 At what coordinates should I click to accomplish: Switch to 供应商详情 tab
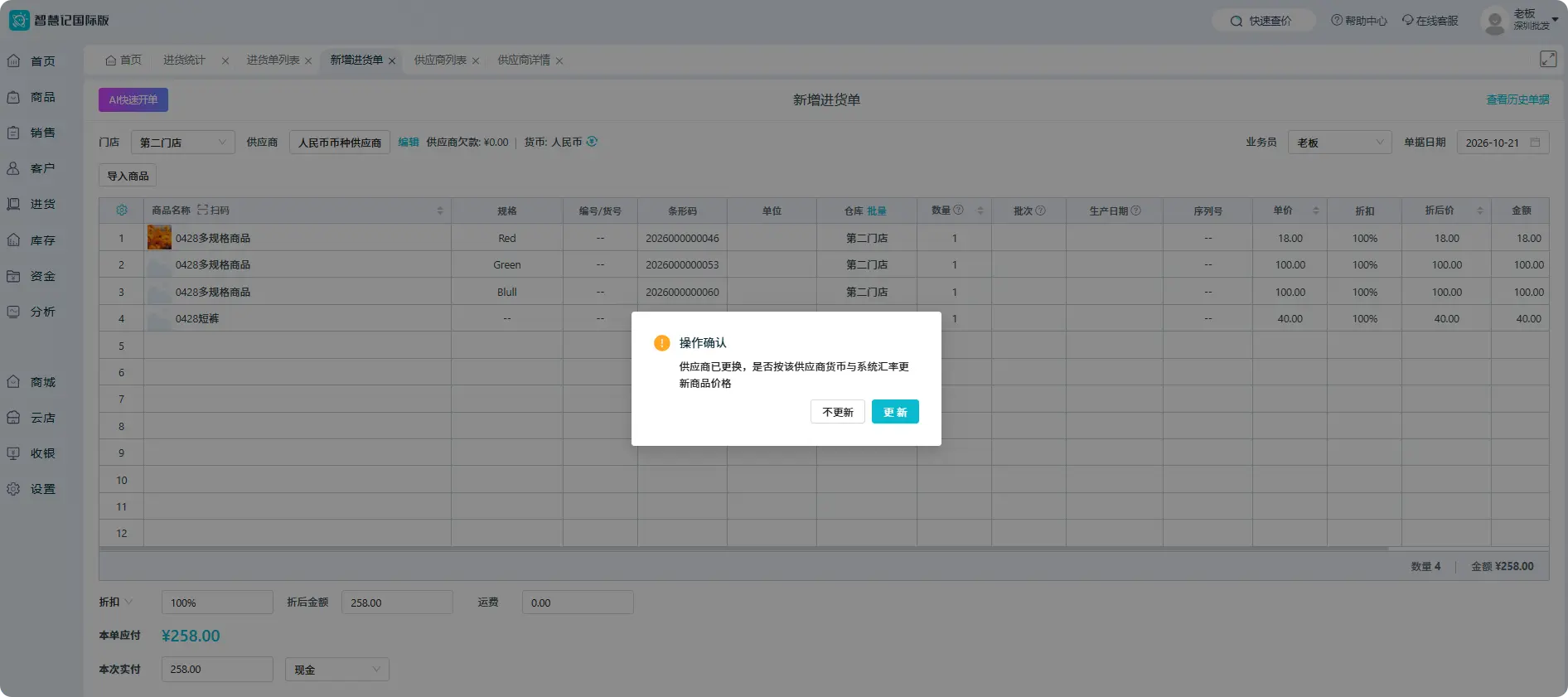pyautogui.click(x=524, y=60)
